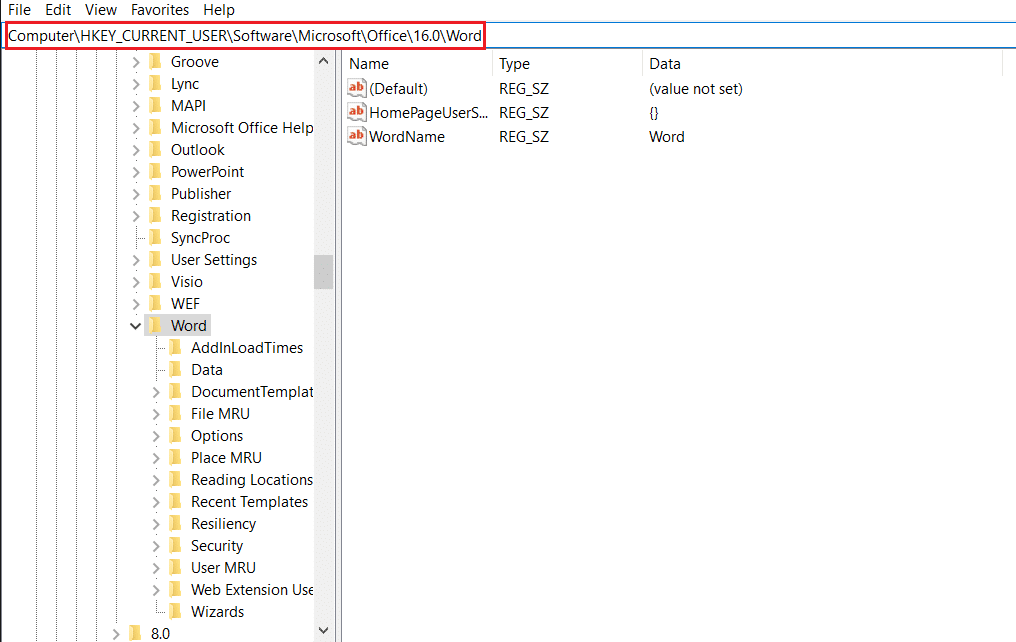Select the (Default) value name
Image resolution: width=1016 pixels, height=642 pixels.
[398, 89]
